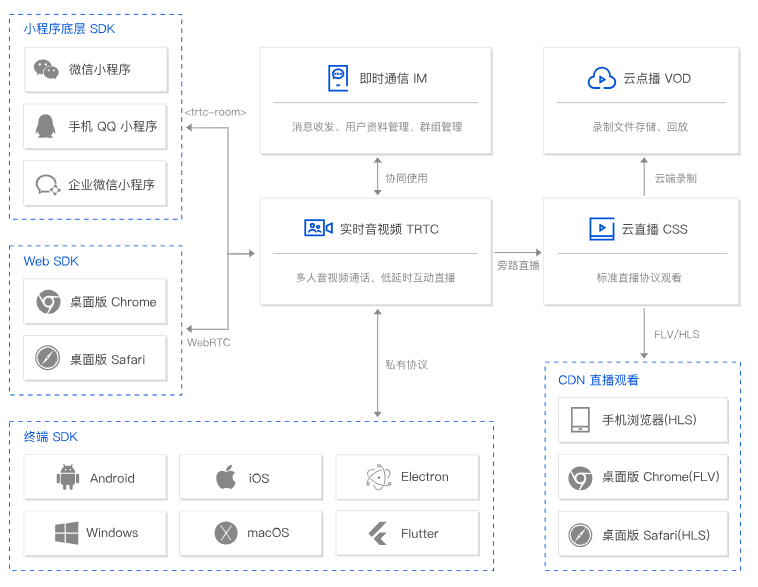Click the TRTC video camera icon

pos(319,228)
